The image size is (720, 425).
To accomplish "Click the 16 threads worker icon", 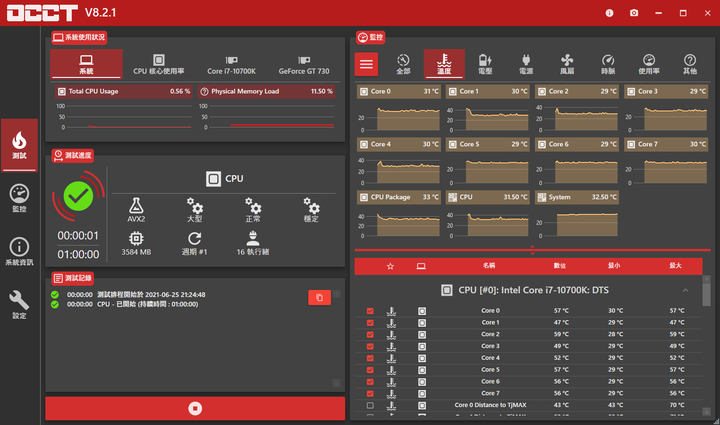I will tap(253, 238).
